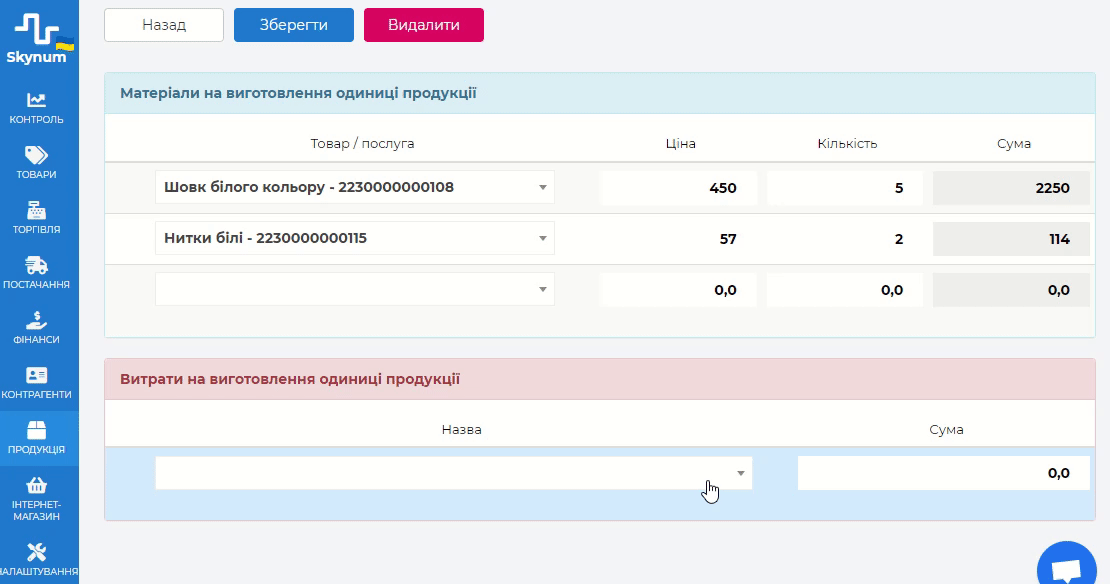Open the Продукція box icon

coord(36,430)
